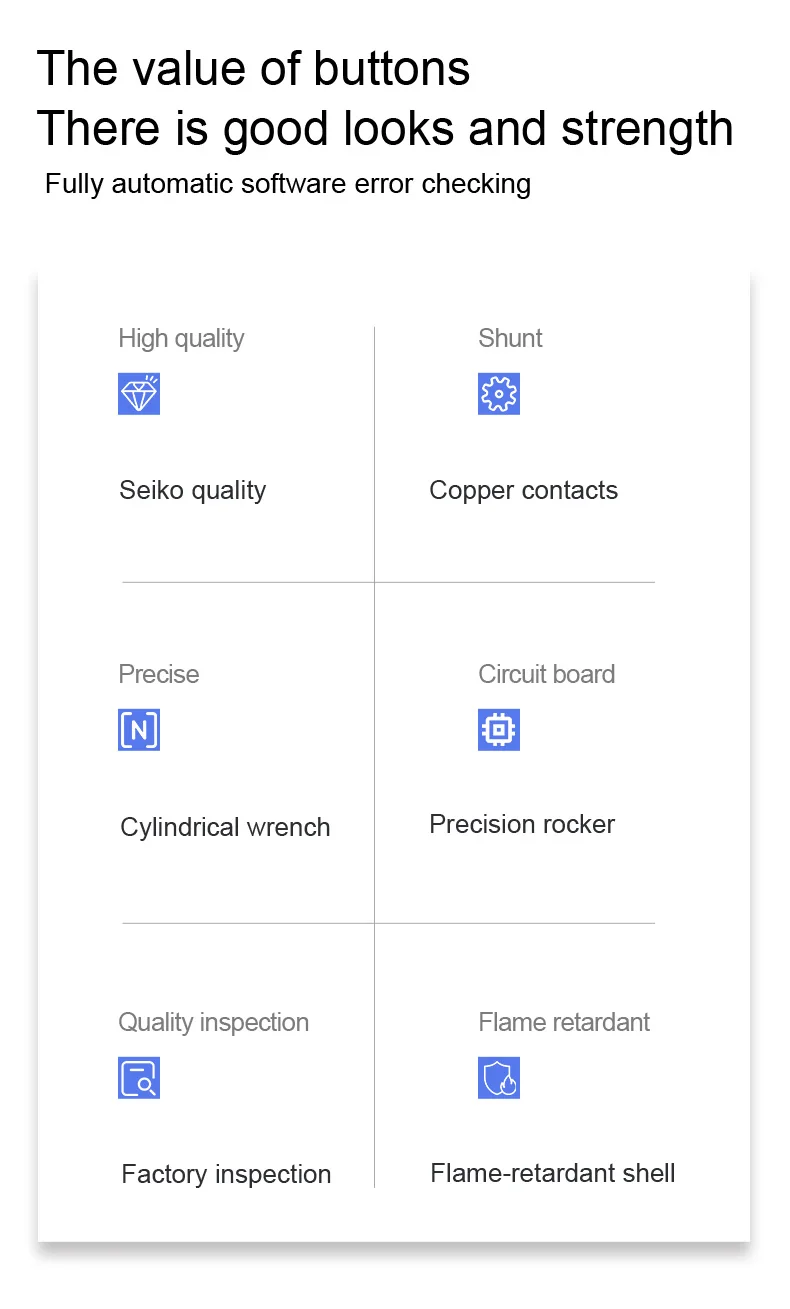
Task: Click the Precision rocker text
Action: [522, 824]
